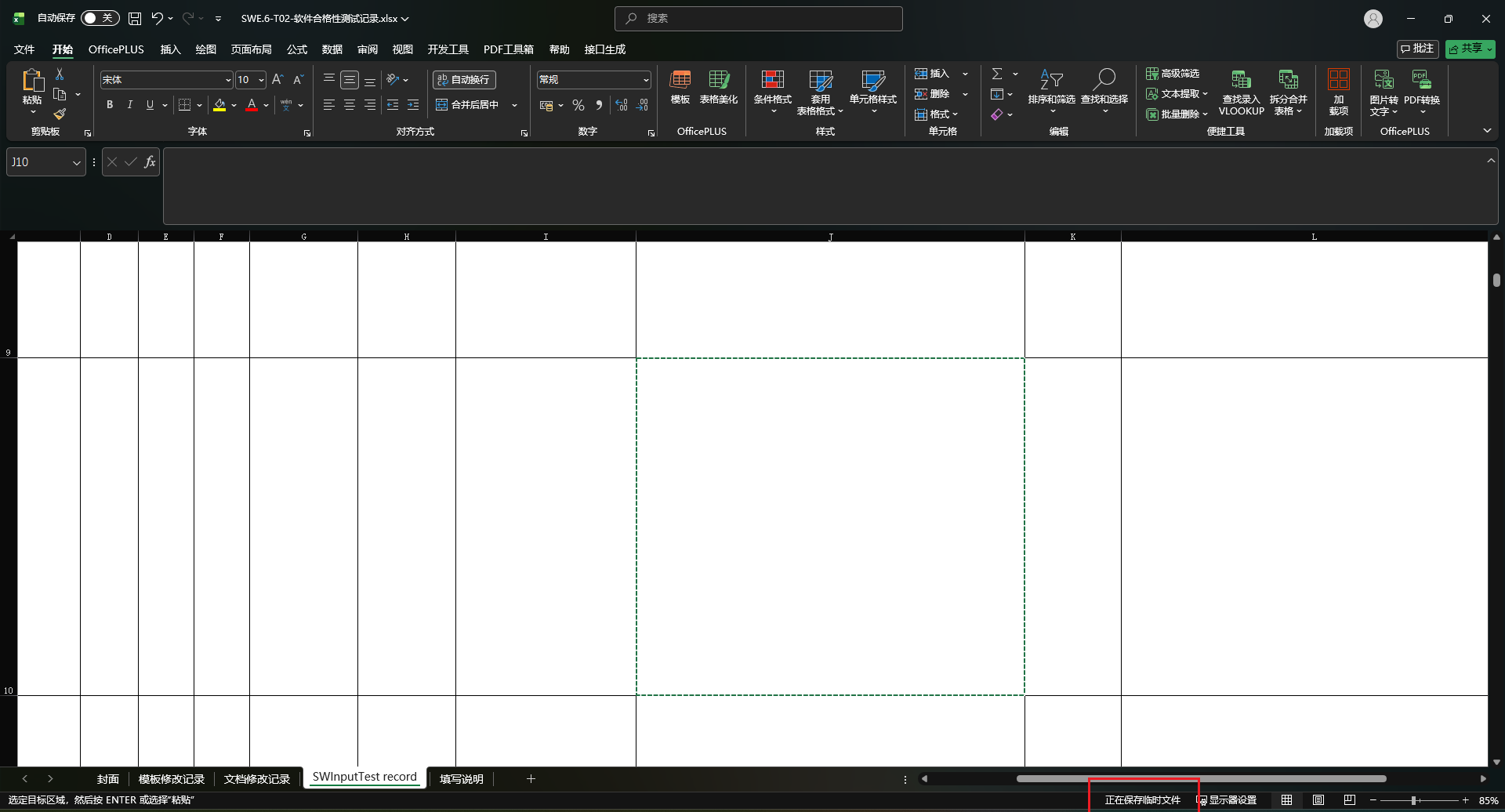Toggle the Wrap Text (自动换行) button
1505x812 pixels.
[464, 80]
